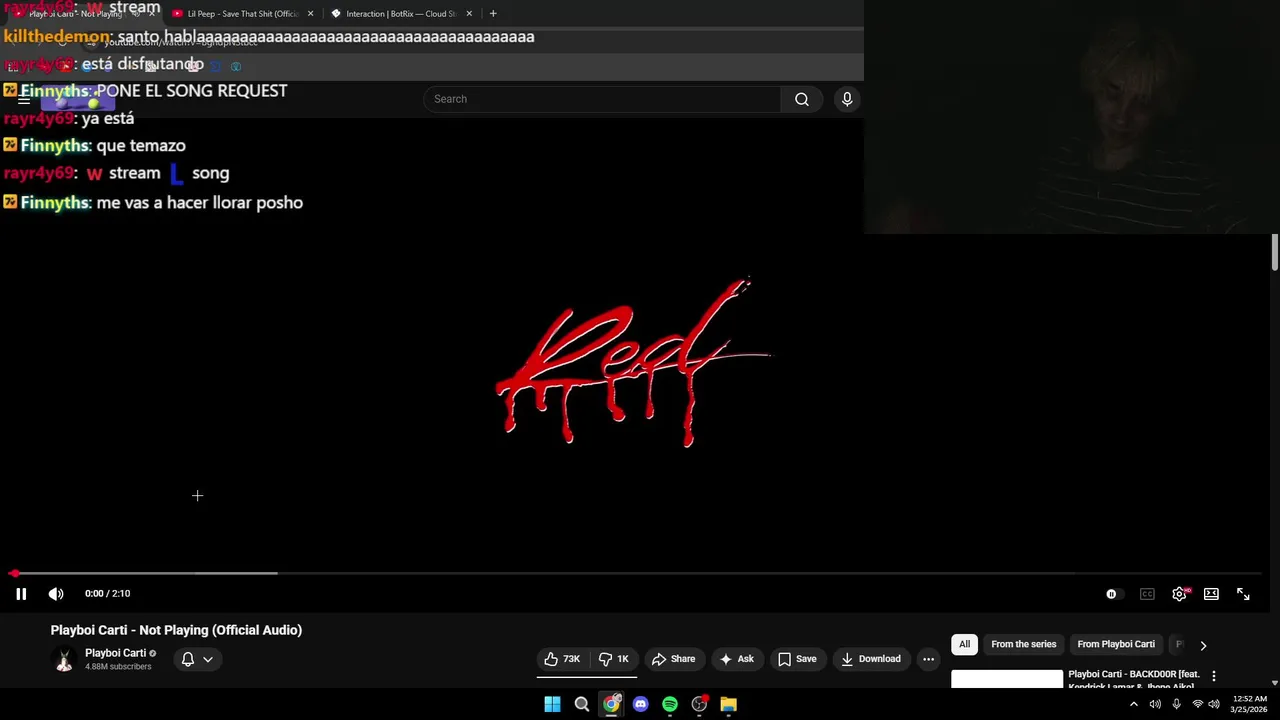Image resolution: width=1280 pixels, height=720 pixels.
Task: Open the Windows Start menu
Action: pyautogui.click(x=552, y=704)
